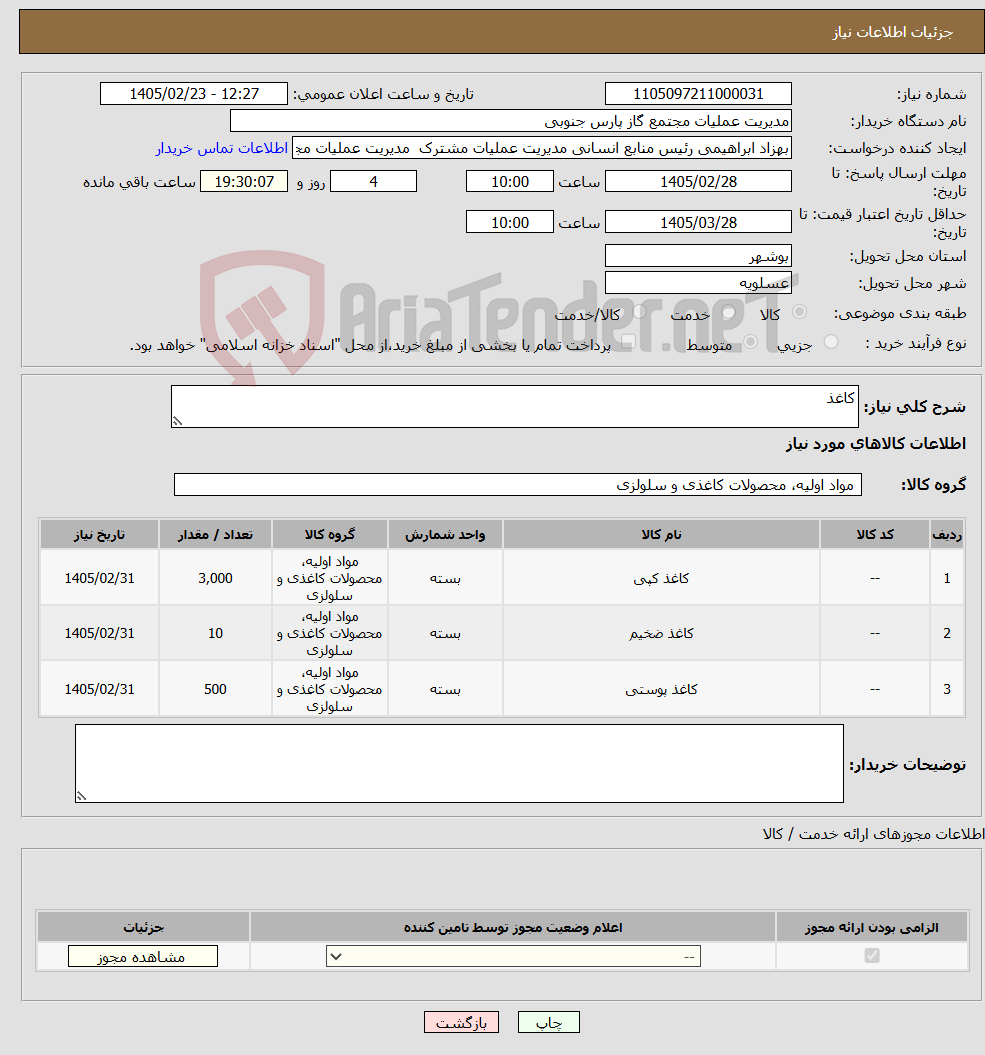Choose متوسط purchase process radio
This screenshot has width=985, height=1055.
point(750,342)
